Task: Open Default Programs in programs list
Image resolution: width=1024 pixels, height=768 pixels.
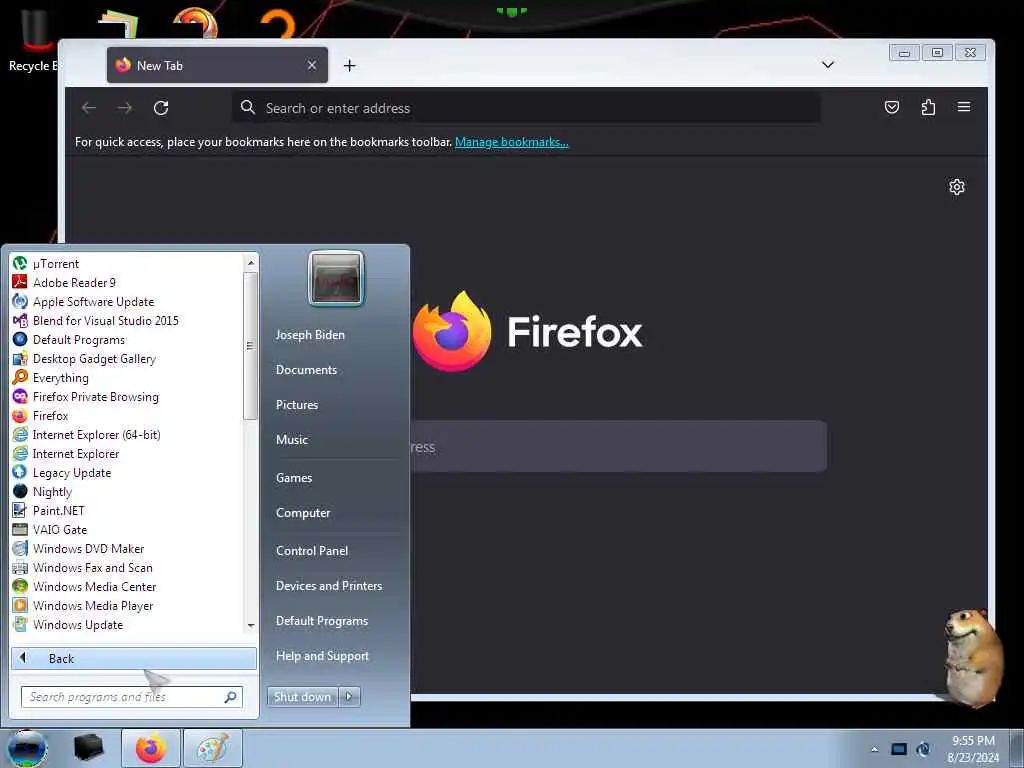Action: (x=78, y=340)
